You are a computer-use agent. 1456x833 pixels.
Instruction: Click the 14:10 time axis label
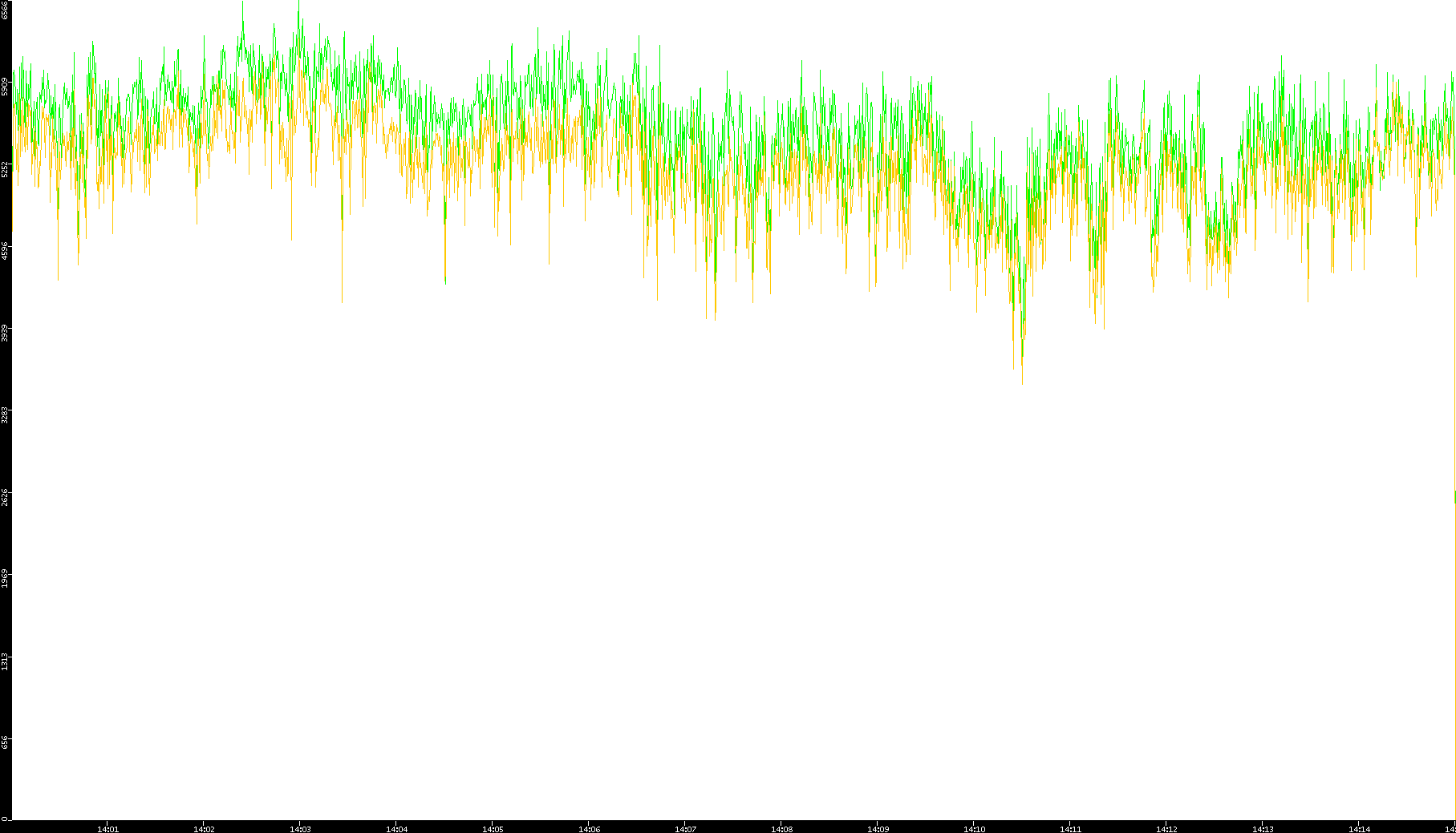974,829
